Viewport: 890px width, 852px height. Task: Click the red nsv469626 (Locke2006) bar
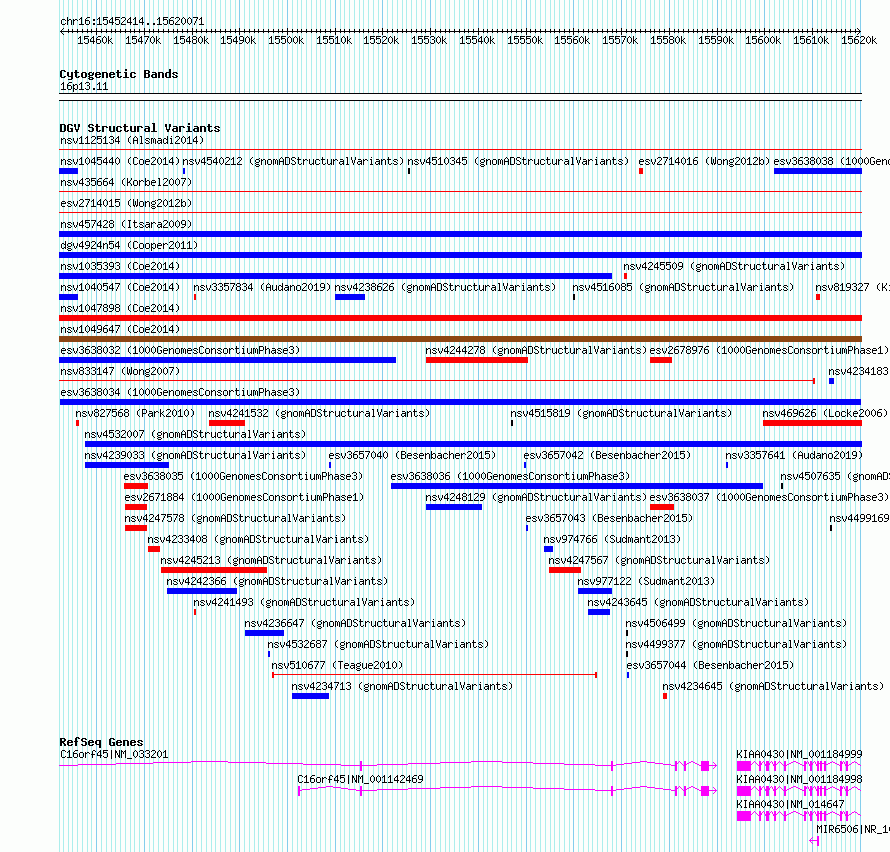tap(812, 423)
